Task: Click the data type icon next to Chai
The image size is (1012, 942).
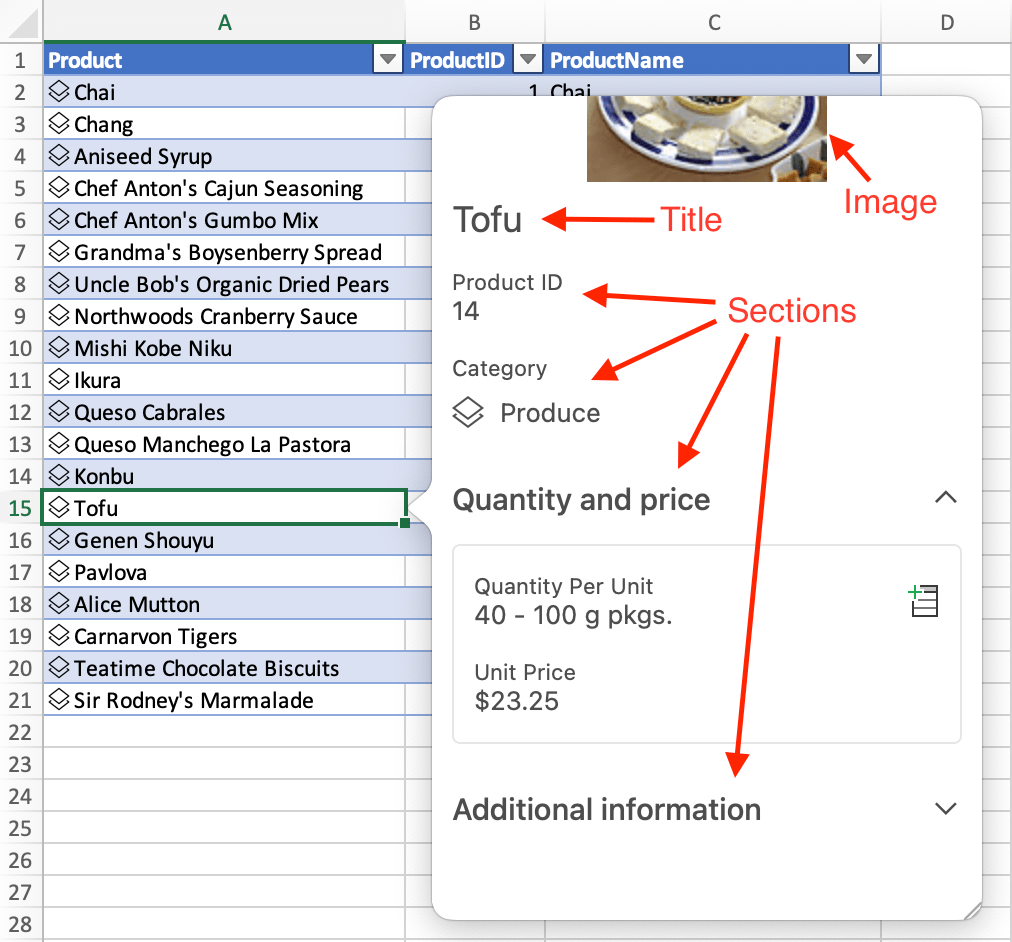Action: [x=58, y=91]
